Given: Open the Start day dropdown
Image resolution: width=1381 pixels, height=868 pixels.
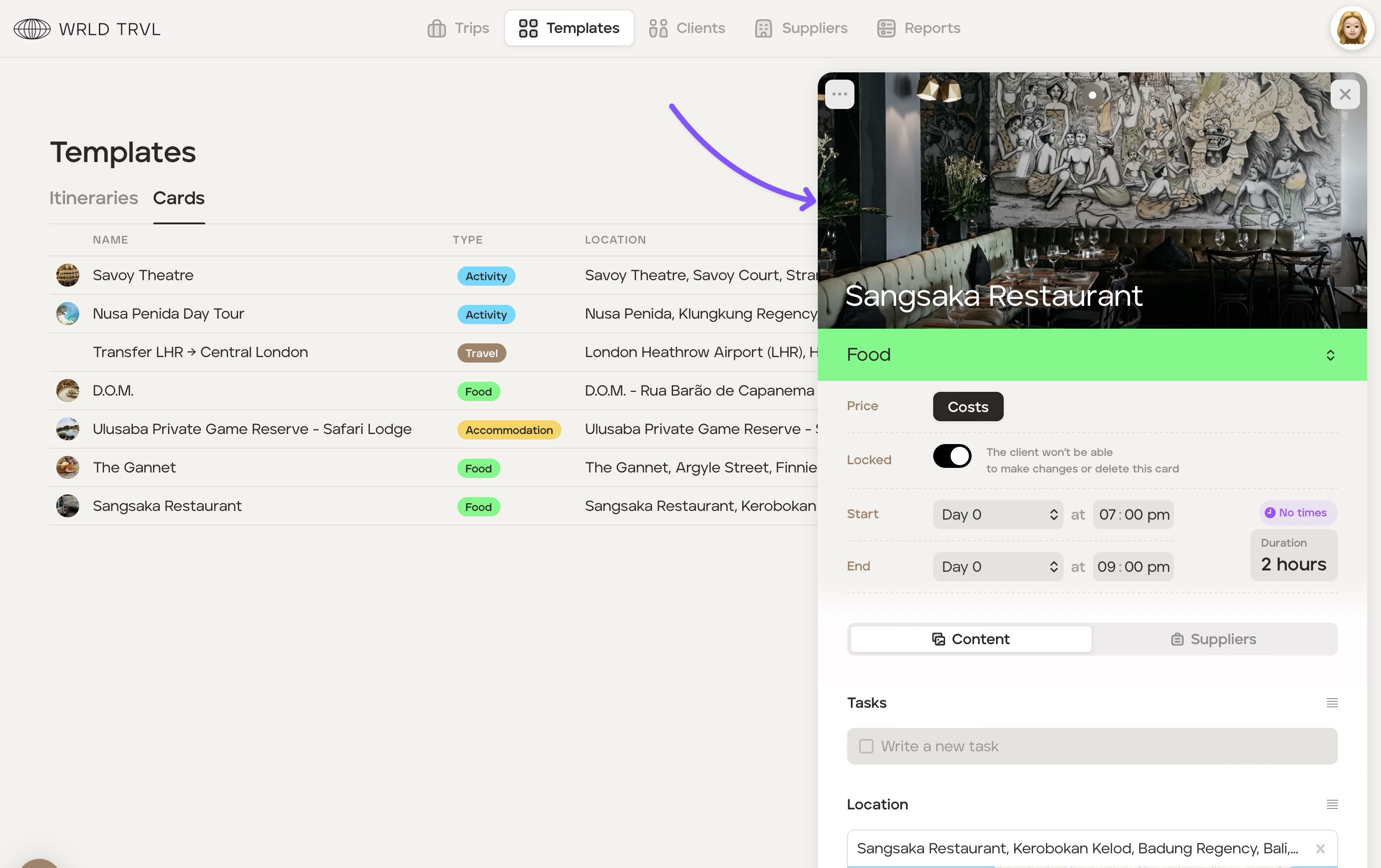Looking at the screenshot, I should [x=998, y=514].
